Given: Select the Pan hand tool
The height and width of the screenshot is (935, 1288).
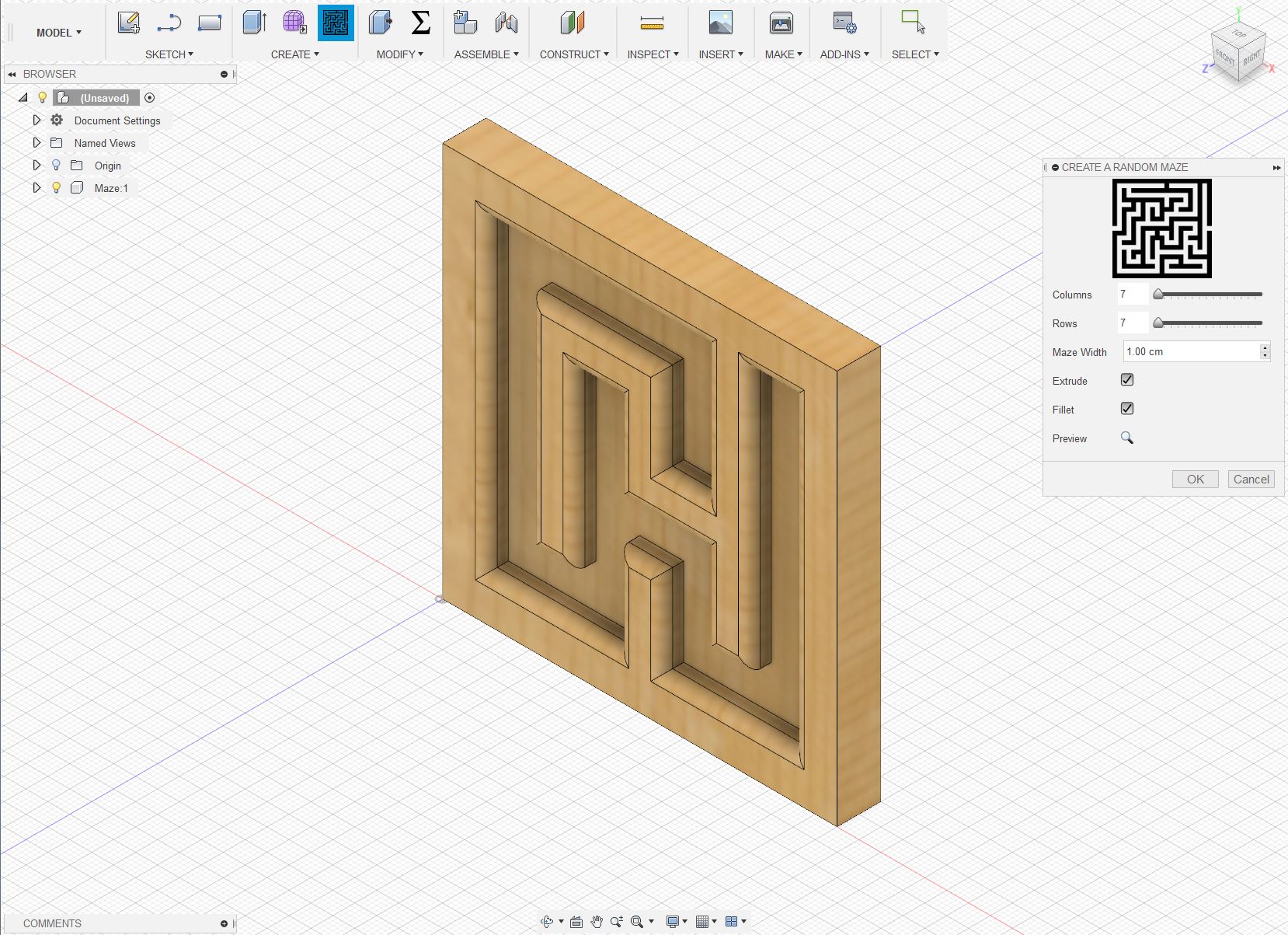Looking at the screenshot, I should pos(597,922).
